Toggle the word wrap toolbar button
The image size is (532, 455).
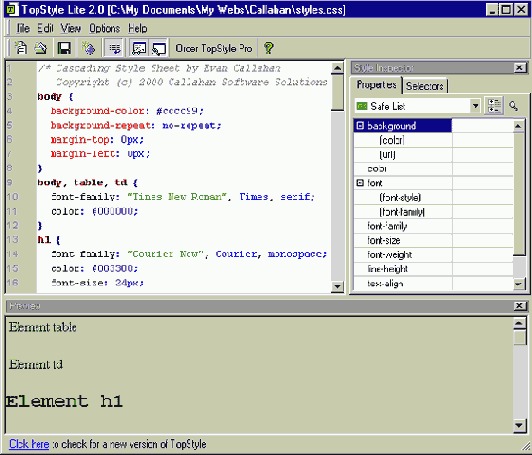114,48
